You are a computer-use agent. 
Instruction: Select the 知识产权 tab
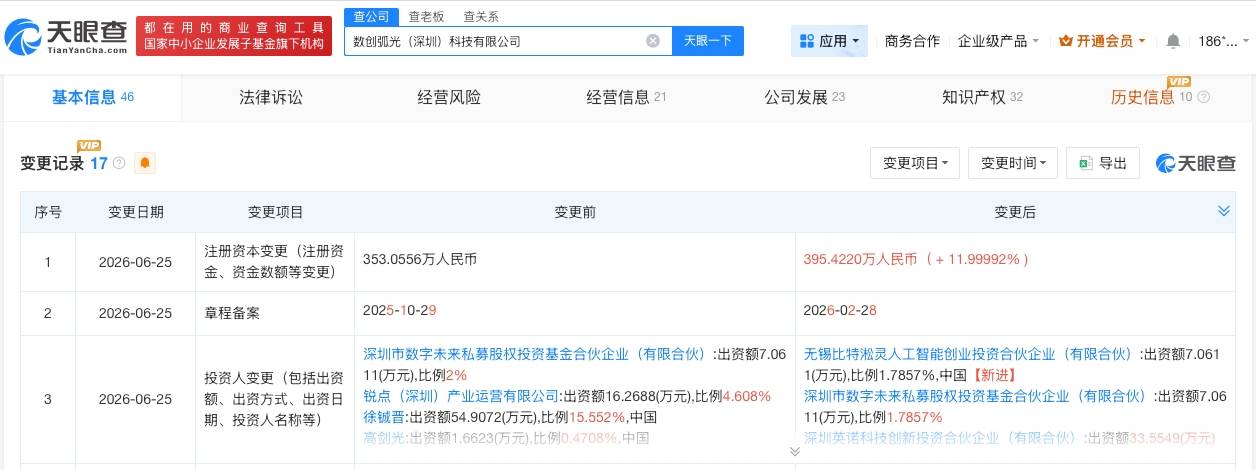(x=982, y=97)
